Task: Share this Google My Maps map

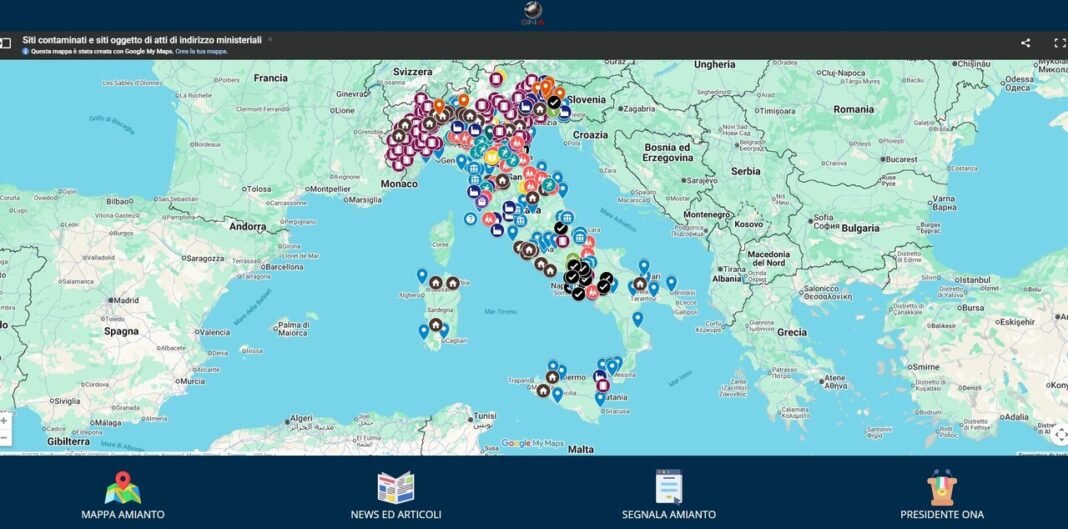Action: pyautogui.click(x=1025, y=43)
